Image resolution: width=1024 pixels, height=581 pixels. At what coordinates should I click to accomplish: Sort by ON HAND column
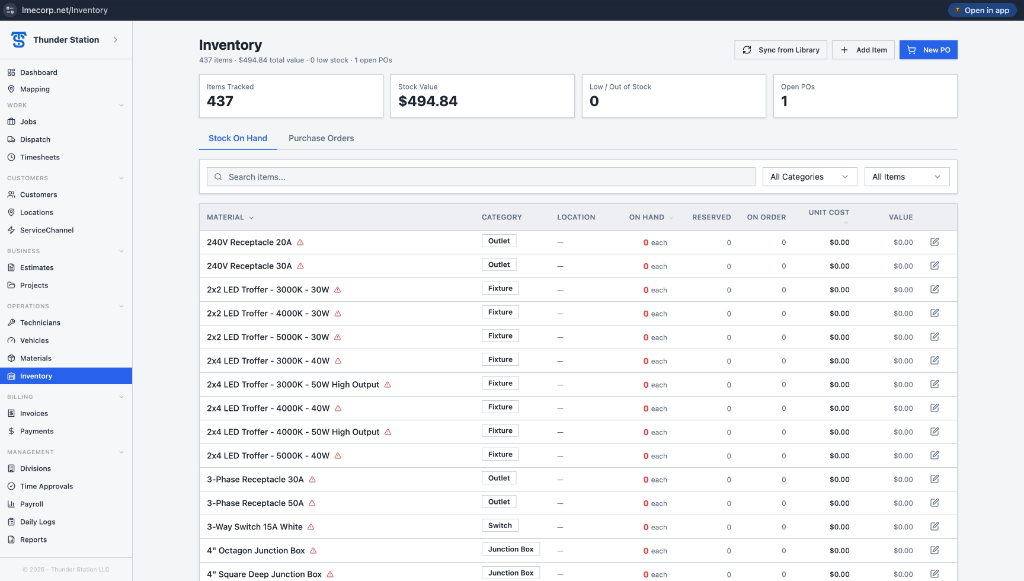[x=650, y=217]
